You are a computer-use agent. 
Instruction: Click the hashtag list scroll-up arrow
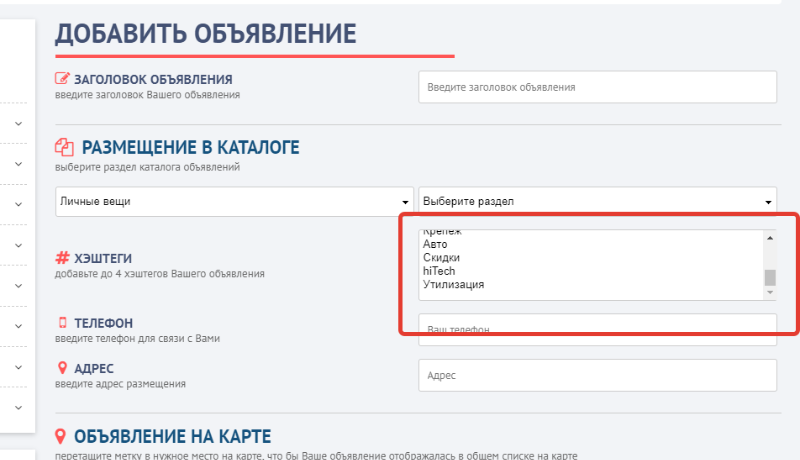coord(769,238)
